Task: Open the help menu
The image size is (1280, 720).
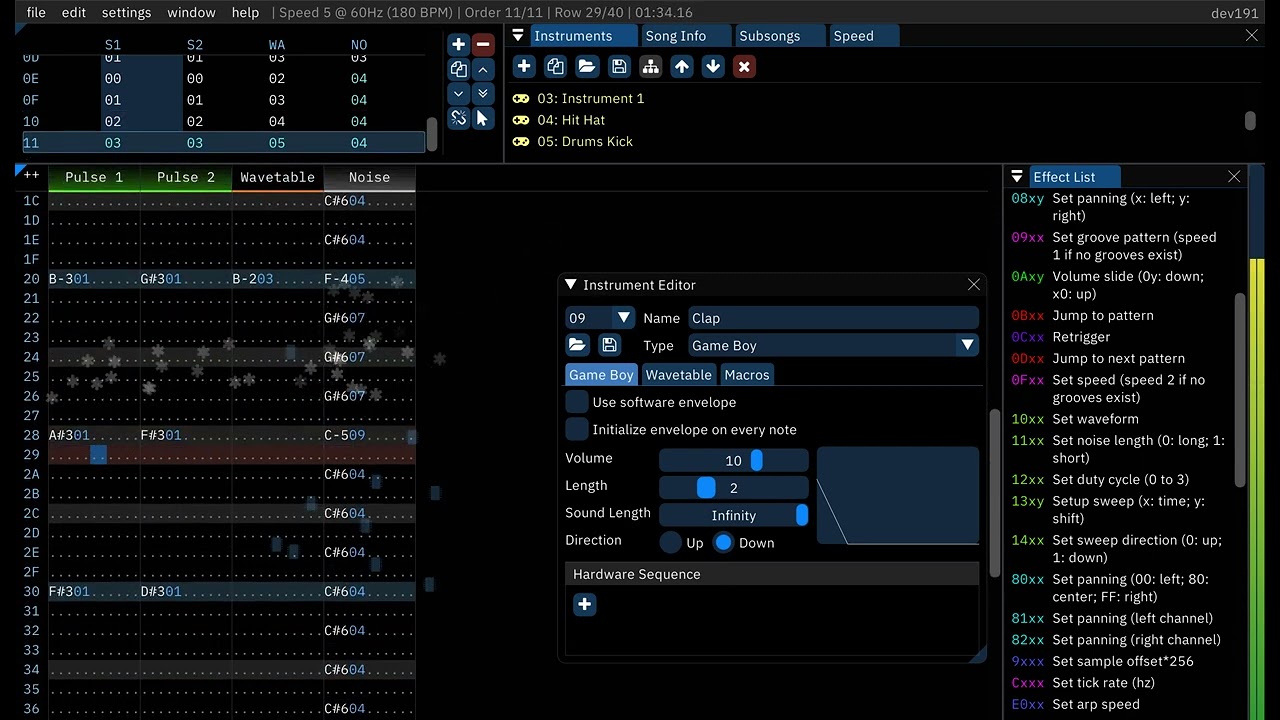Action: point(245,13)
